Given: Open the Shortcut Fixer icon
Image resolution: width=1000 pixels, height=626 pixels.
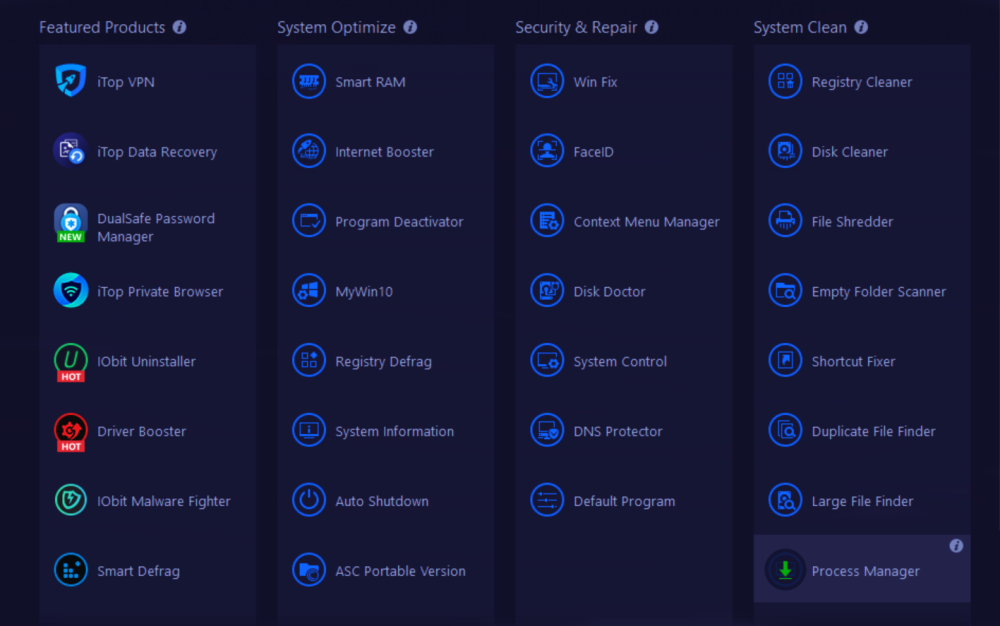Looking at the screenshot, I should coord(785,360).
